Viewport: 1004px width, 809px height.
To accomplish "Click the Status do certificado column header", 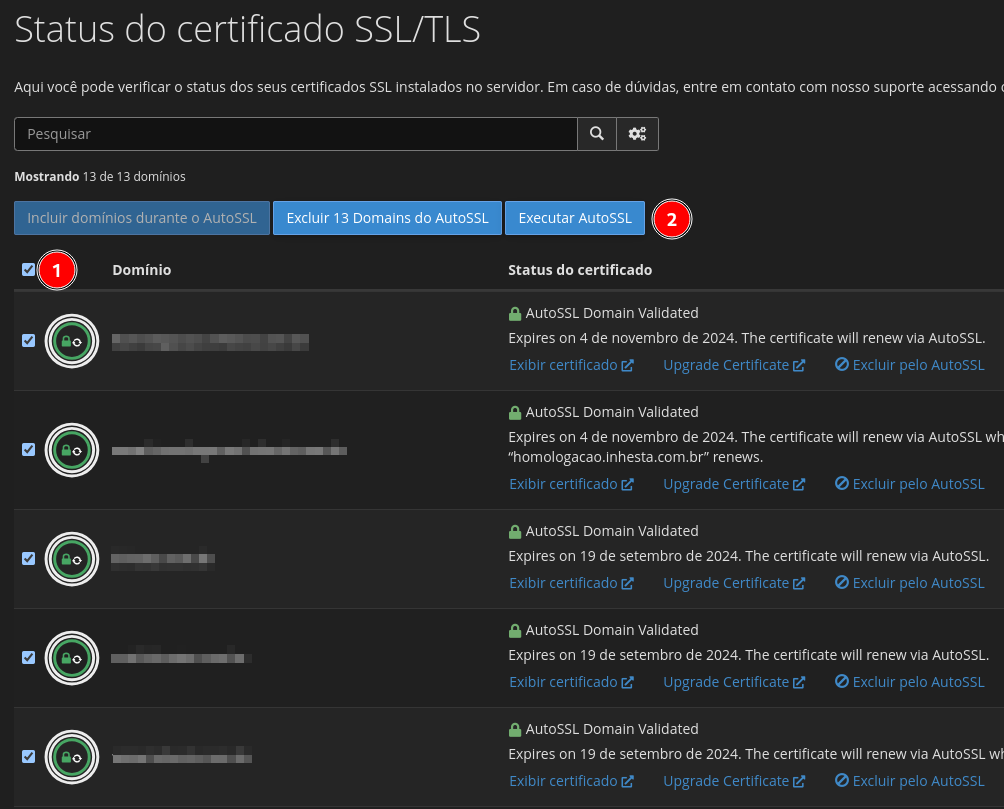I will [580, 270].
